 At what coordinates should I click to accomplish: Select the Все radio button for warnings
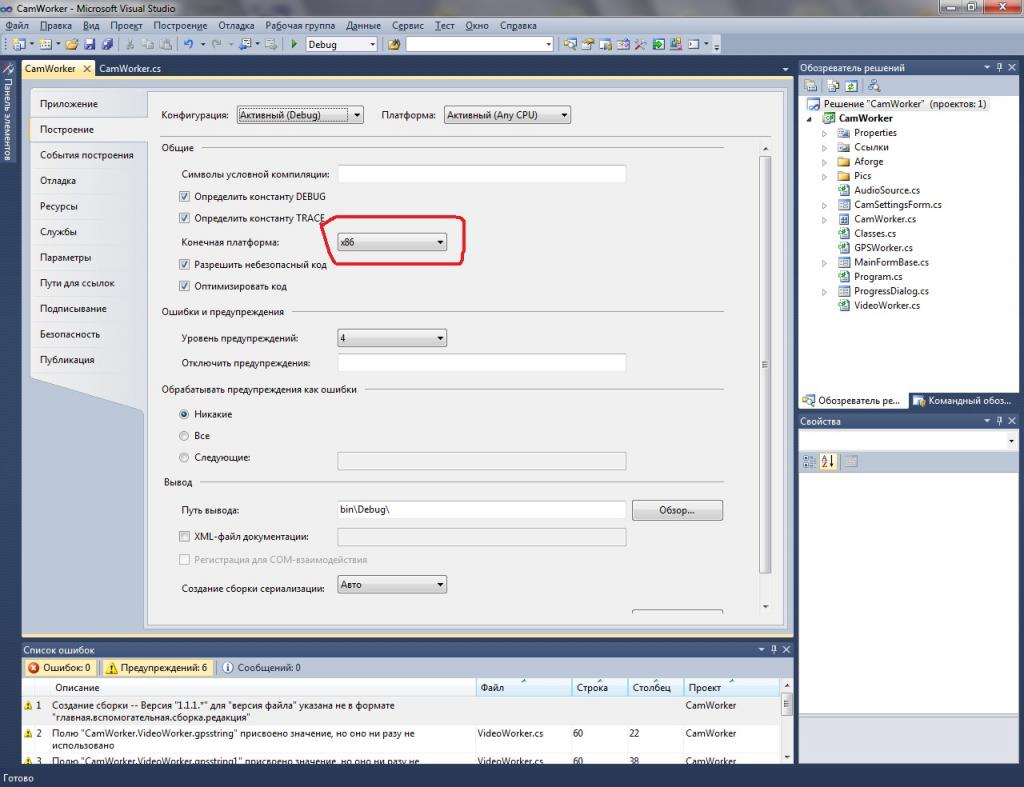click(184, 436)
